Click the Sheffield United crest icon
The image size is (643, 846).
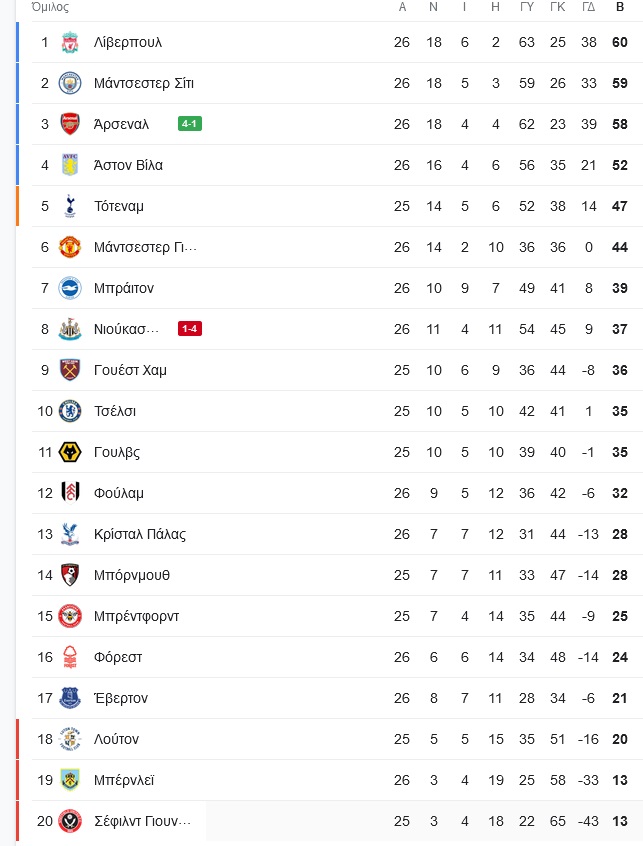pos(69,821)
